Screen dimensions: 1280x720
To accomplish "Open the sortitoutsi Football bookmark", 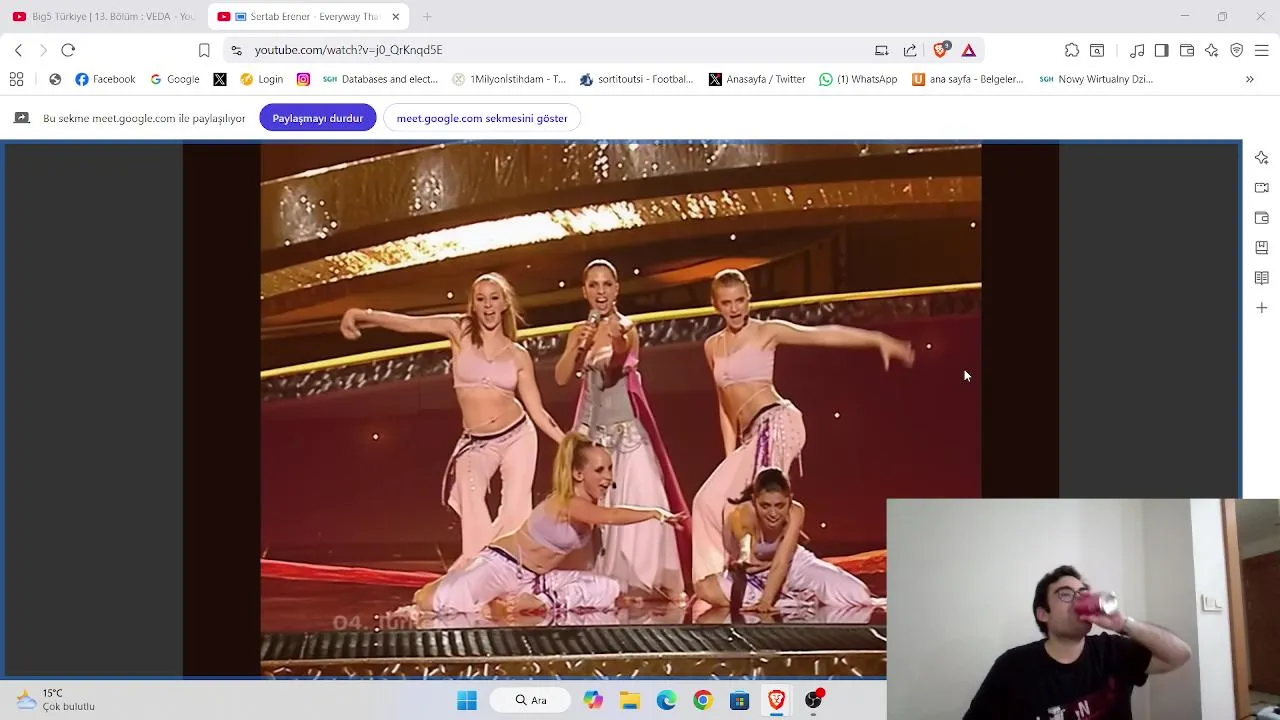I will pos(636,79).
